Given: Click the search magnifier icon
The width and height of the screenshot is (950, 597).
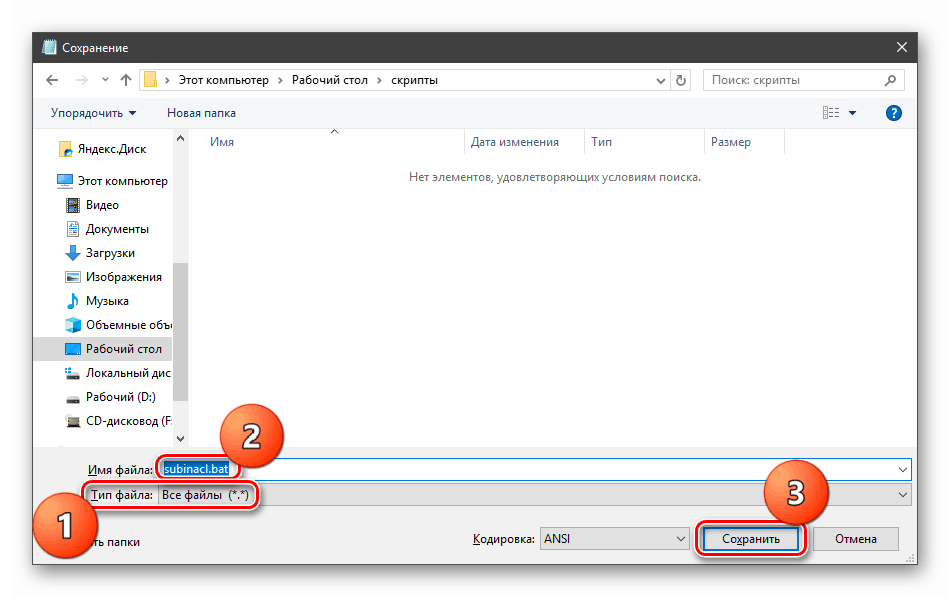Looking at the screenshot, I should pyautogui.click(x=889, y=79).
